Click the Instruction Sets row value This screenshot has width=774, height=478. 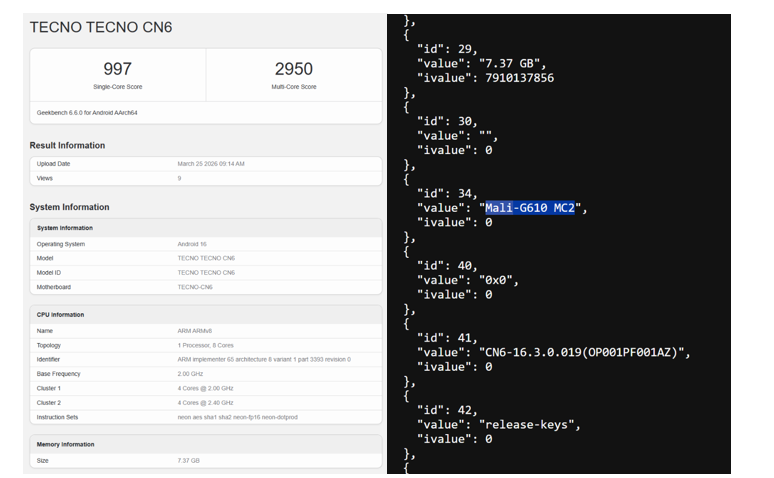[x=237, y=417]
